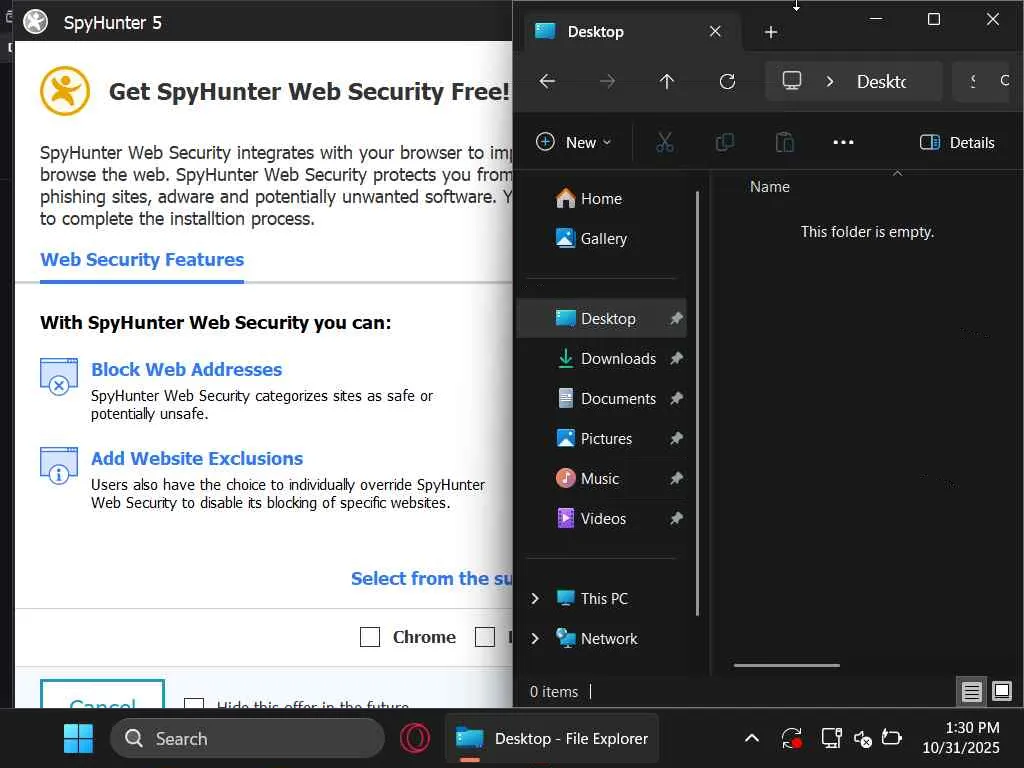Toggle the Details pane in File Explorer
The image size is (1024, 768).
click(x=957, y=142)
